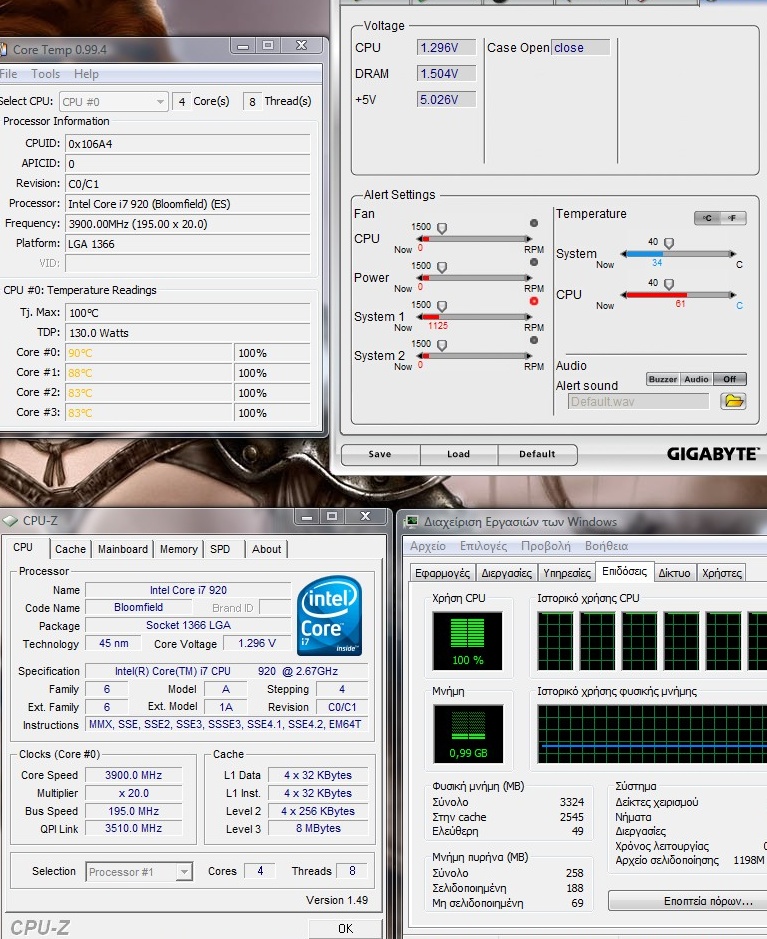Click the Task Manager title bar icon
The width and height of the screenshot is (767, 939).
pyautogui.click(x=412, y=522)
